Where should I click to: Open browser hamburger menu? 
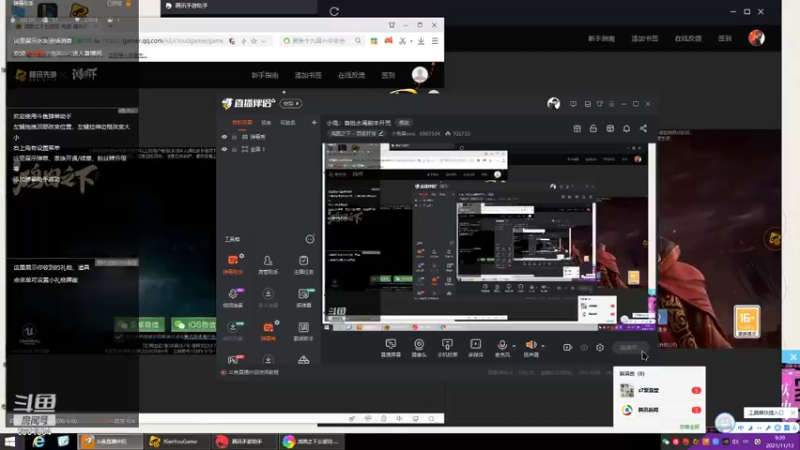coord(435,41)
